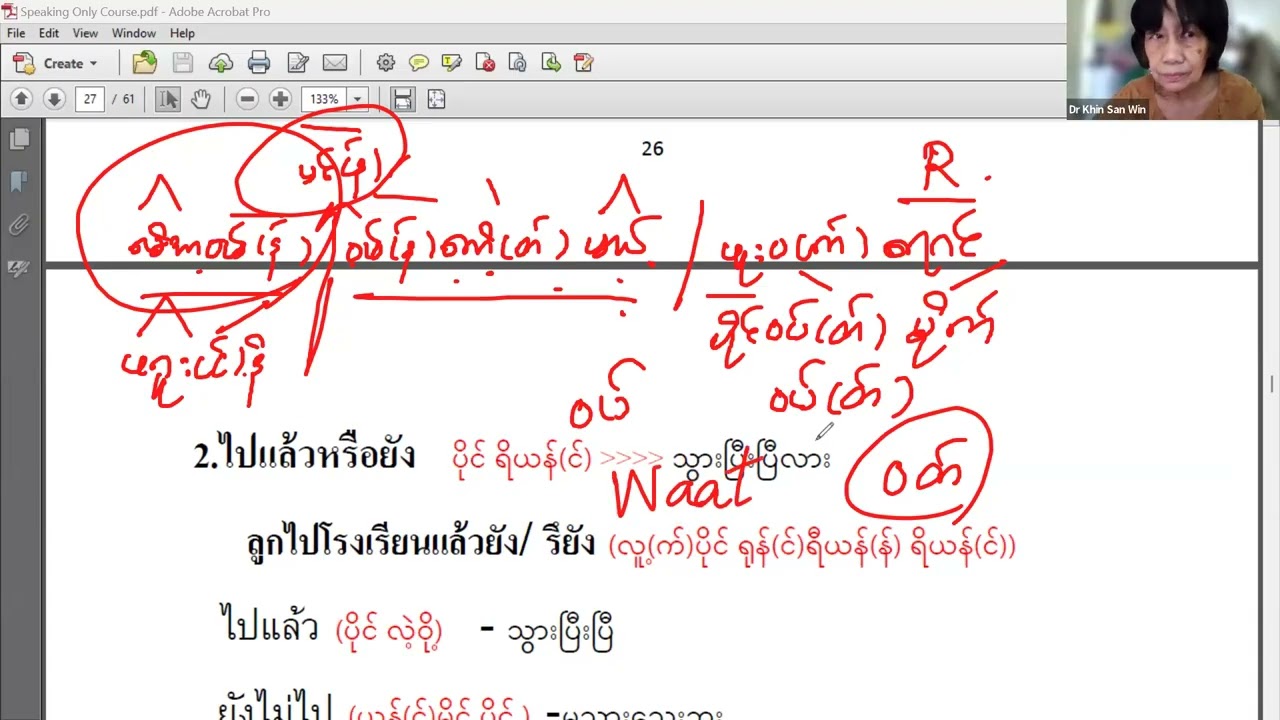1280x720 pixels.
Task: Click the sign document pen icon
Action: (x=584, y=63)
